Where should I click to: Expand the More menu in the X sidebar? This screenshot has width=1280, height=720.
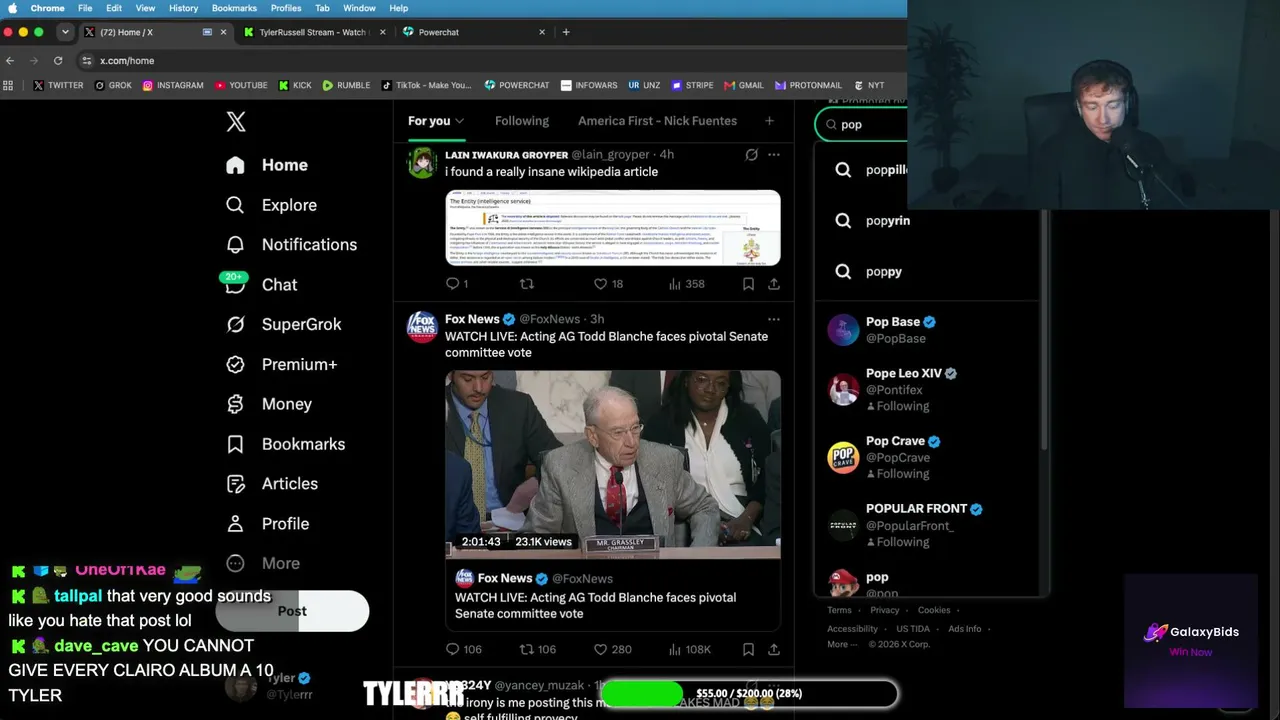click(x=263, y=563)
